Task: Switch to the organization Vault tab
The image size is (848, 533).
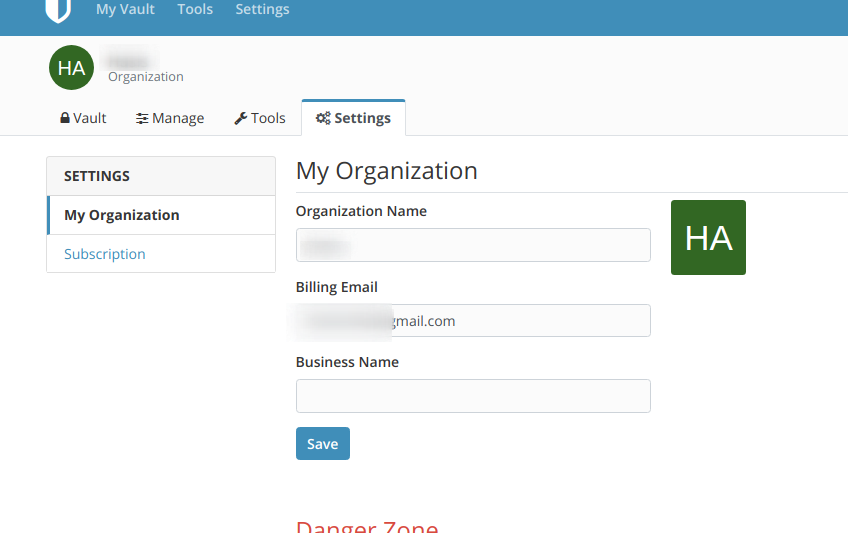Action: click(83, 118)
